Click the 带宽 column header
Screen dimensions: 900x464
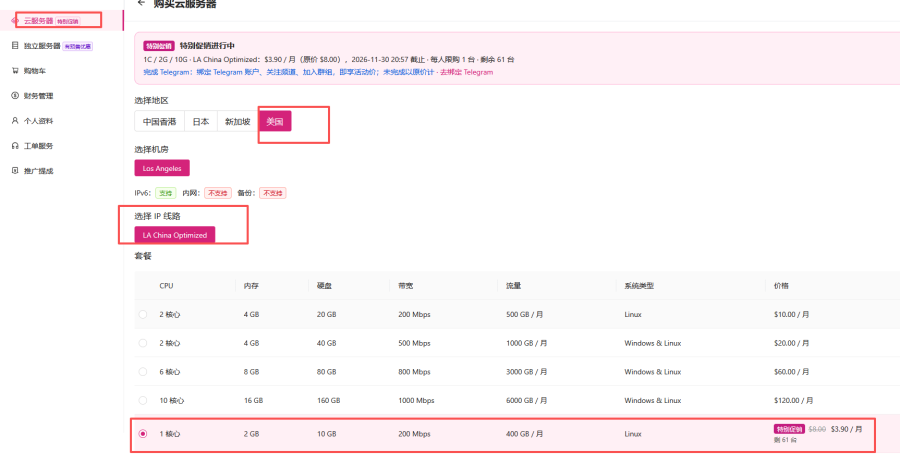point(406,285)
